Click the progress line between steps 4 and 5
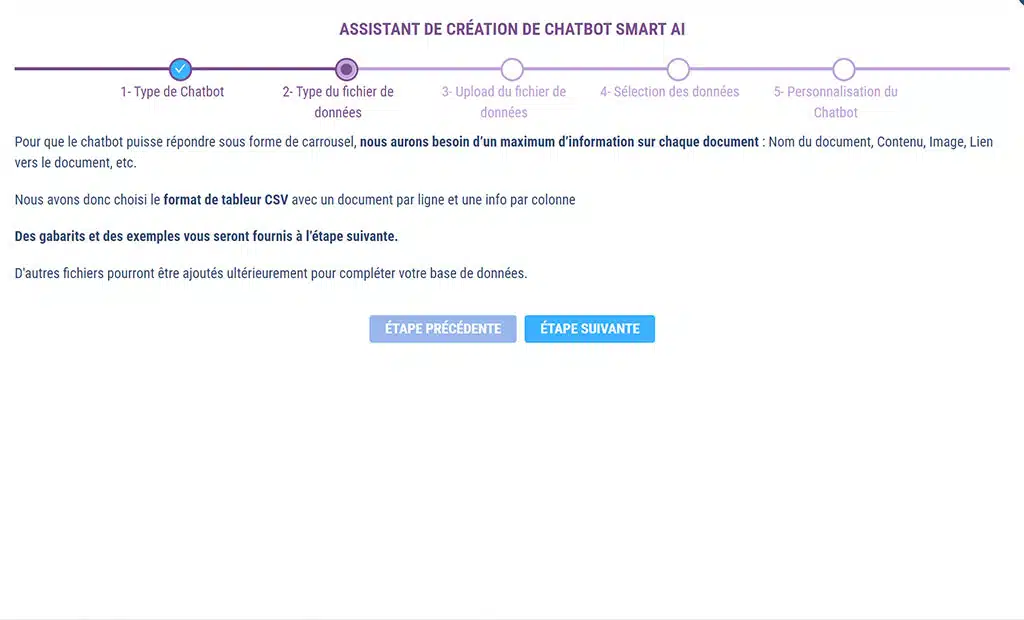The height and width of the screenshot is (620, 1024). 761,69
